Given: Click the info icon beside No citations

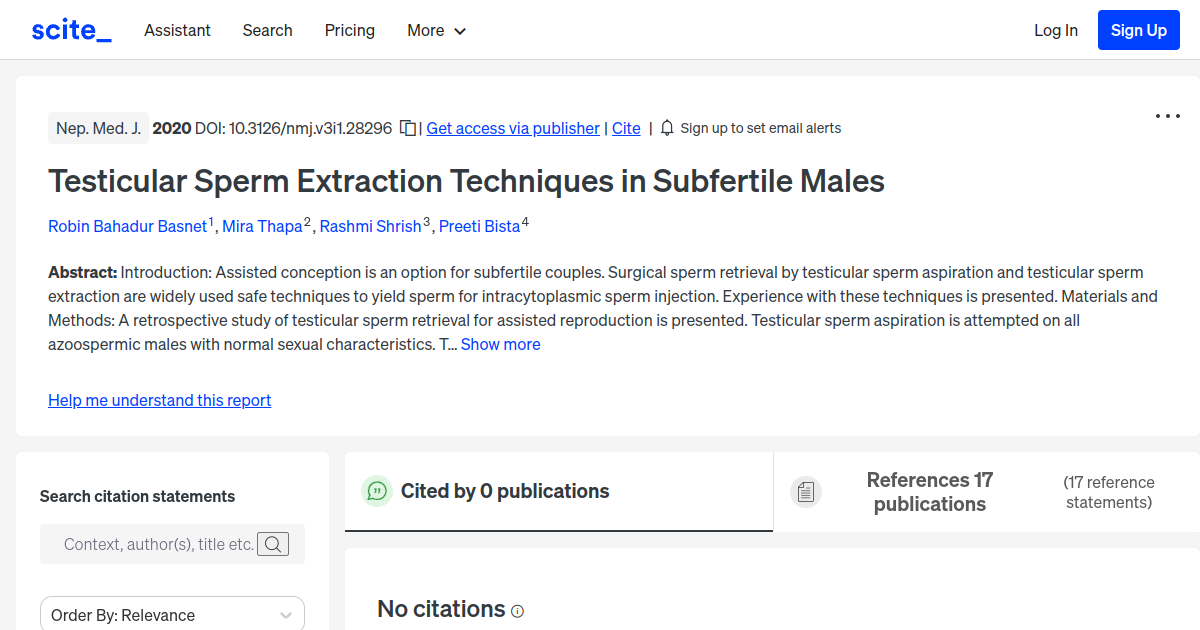Looking at the screenshot, I should pyautogui.click(x=517, y=610).
